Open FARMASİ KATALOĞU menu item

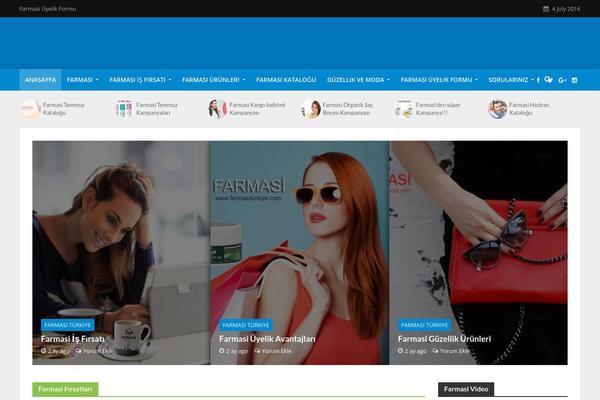coord(286,80)
